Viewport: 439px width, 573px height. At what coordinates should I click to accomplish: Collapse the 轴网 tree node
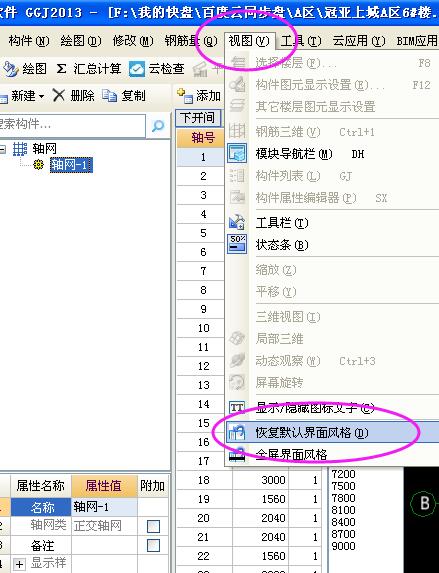coord(2,149)
